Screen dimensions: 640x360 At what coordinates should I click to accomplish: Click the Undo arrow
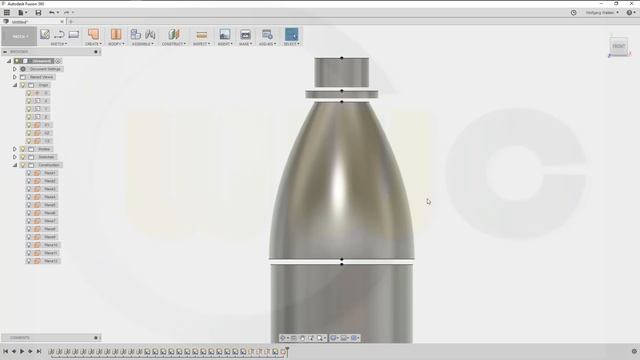[x=51, y=13]
